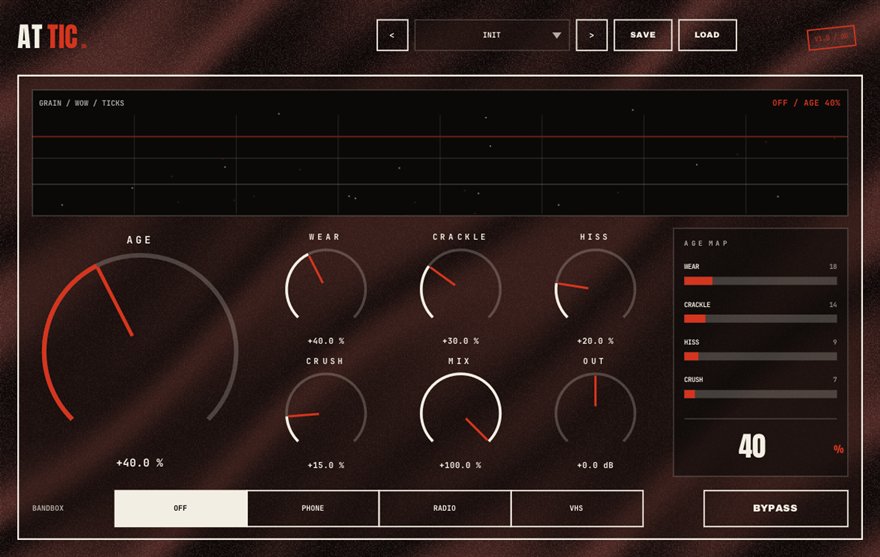Load a preset file
Screen dimensions: 880x557
point(707,35)
